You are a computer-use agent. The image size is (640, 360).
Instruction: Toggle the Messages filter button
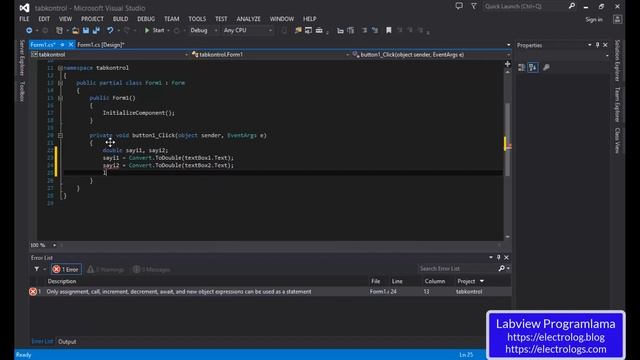[x=152, y=269]
